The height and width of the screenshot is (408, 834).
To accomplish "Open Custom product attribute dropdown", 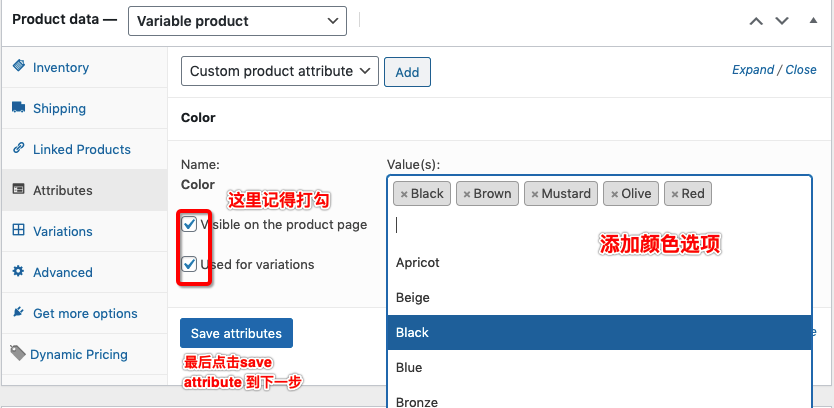I will [x=279, y=71].
